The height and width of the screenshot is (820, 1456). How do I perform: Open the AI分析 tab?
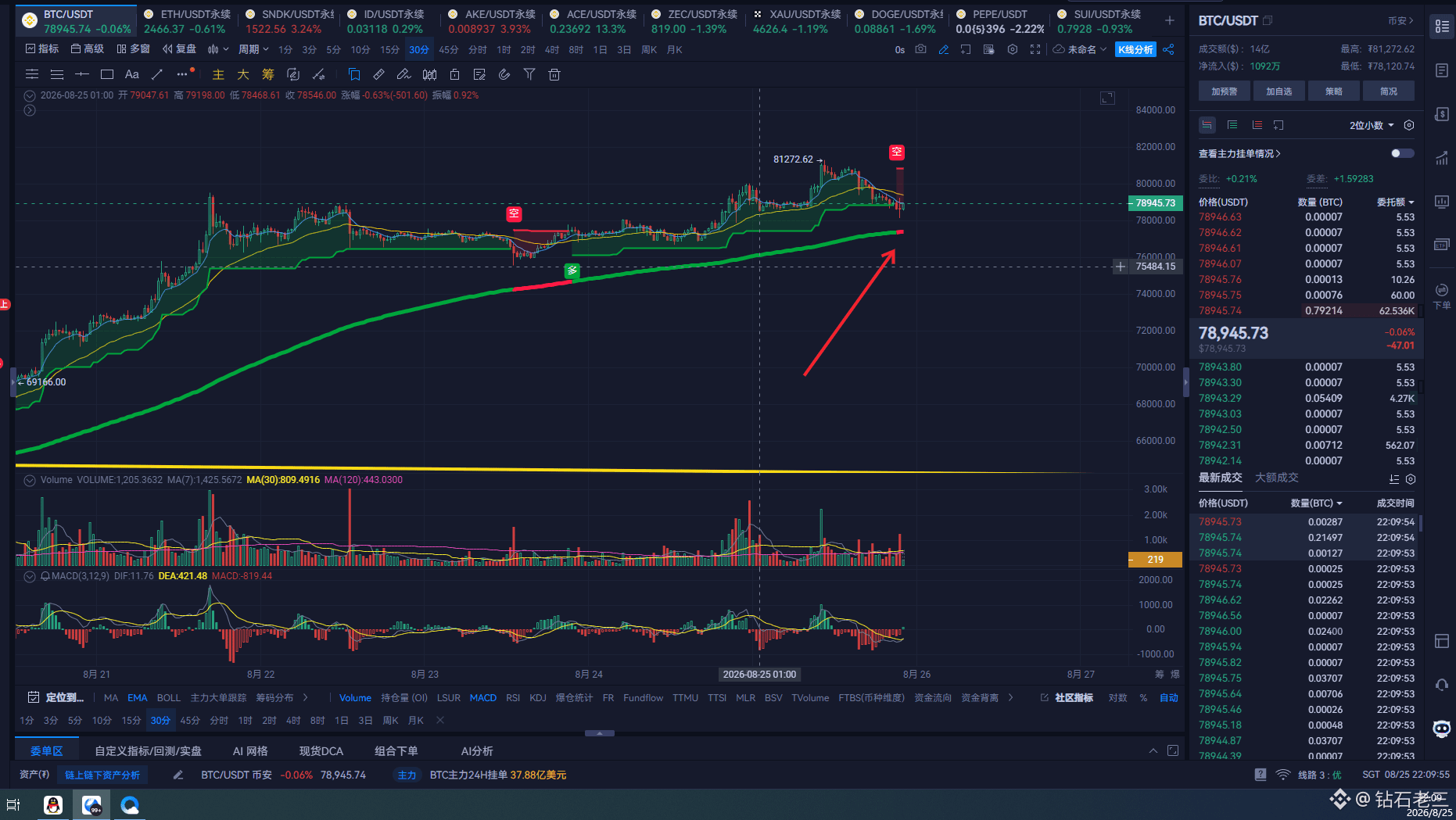(477, 750)
